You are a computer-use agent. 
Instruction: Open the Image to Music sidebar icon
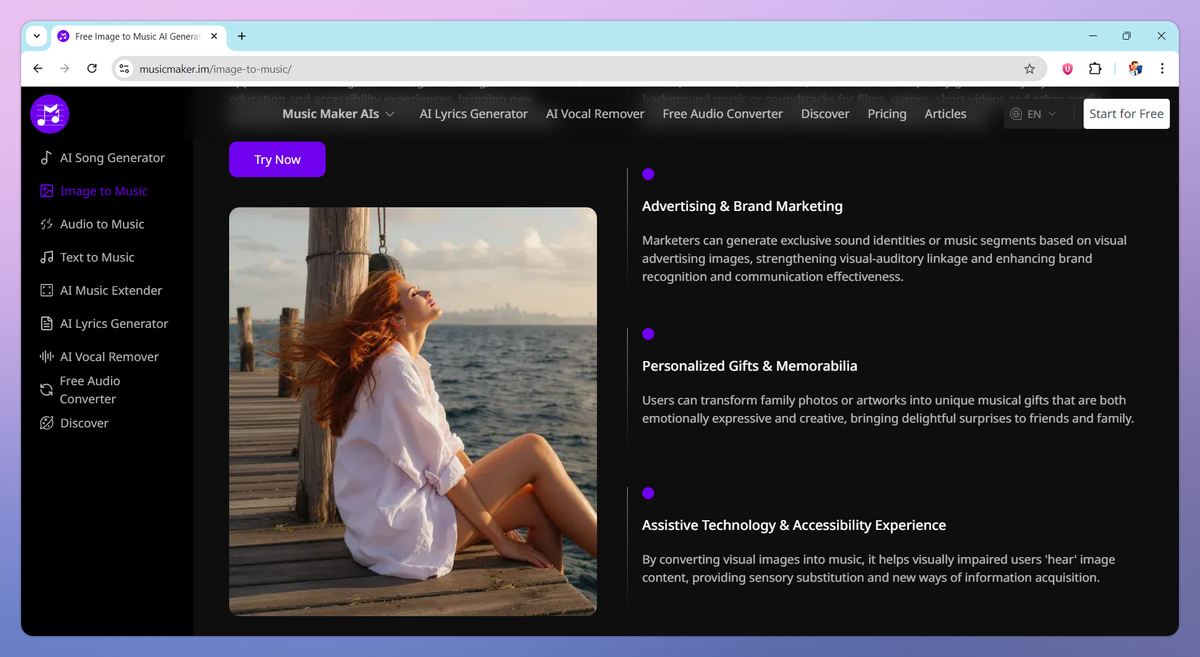[x=46, y=190]
